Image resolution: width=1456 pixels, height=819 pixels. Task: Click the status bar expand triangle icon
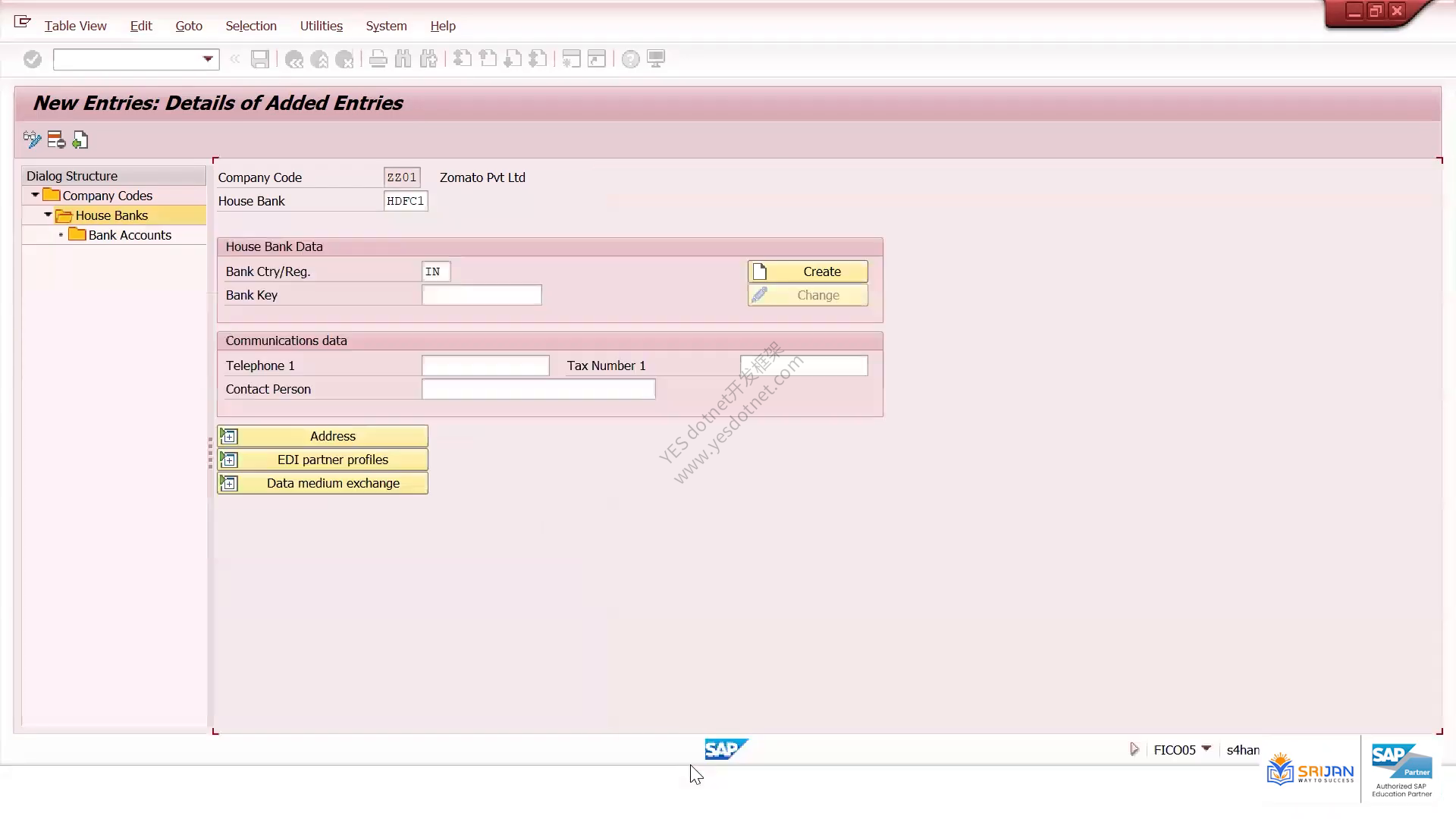(x=1134, y=749)
